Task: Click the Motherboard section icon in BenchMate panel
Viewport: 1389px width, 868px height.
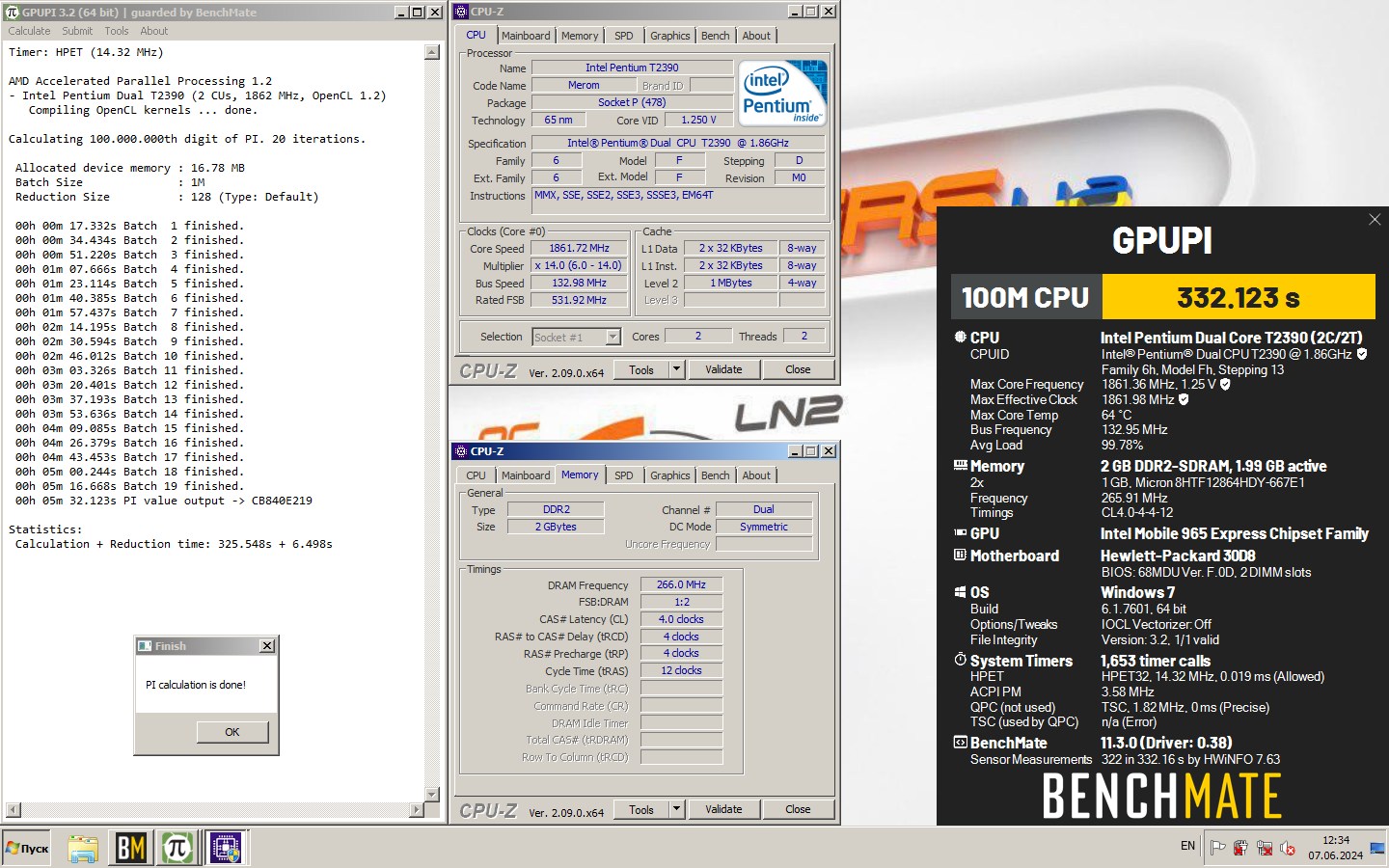Action: [960, 555]
